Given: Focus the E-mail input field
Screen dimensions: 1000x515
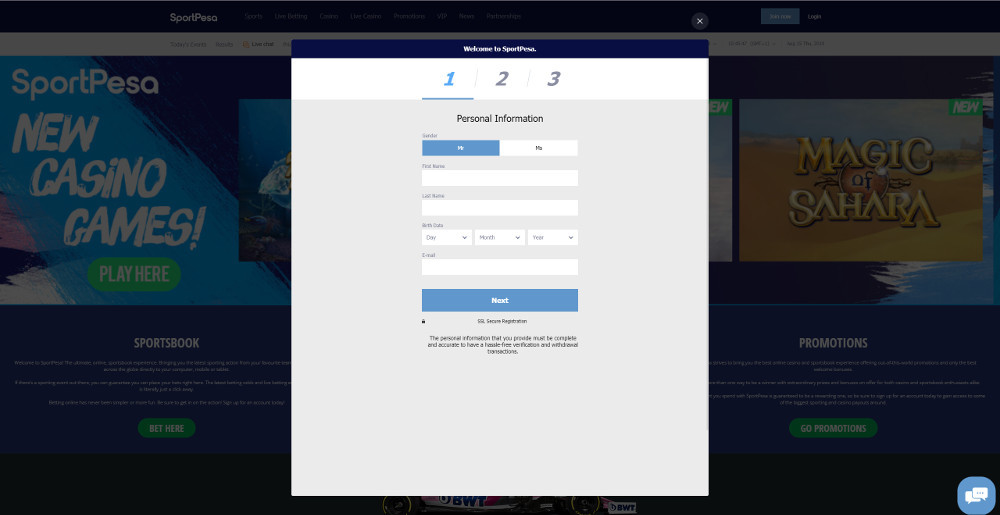Looking at the screenshot, I should (x=500, y=267).
